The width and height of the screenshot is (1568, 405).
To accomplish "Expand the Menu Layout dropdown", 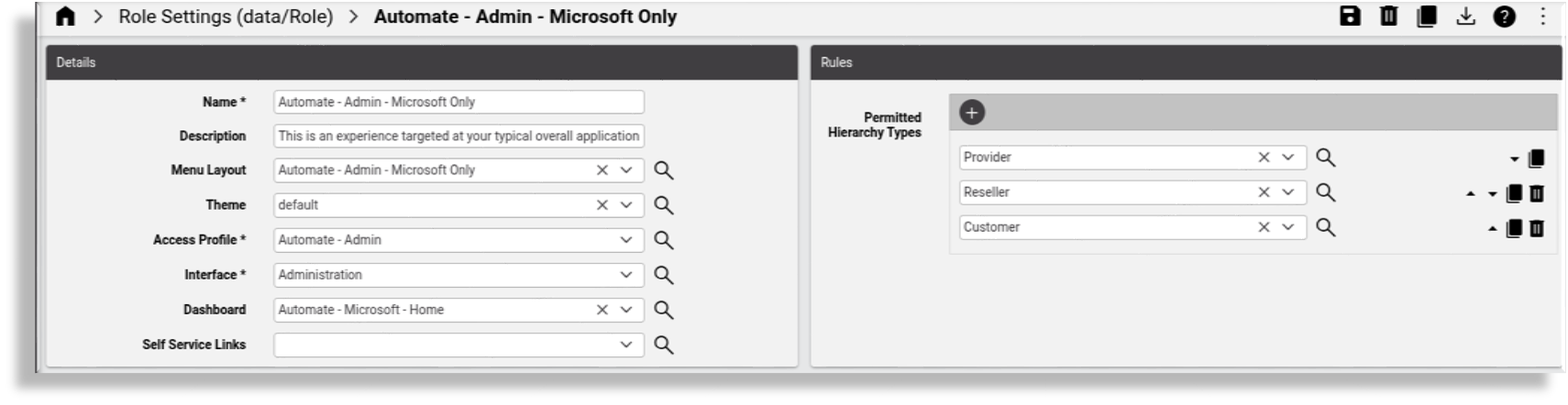I will 626,170.
